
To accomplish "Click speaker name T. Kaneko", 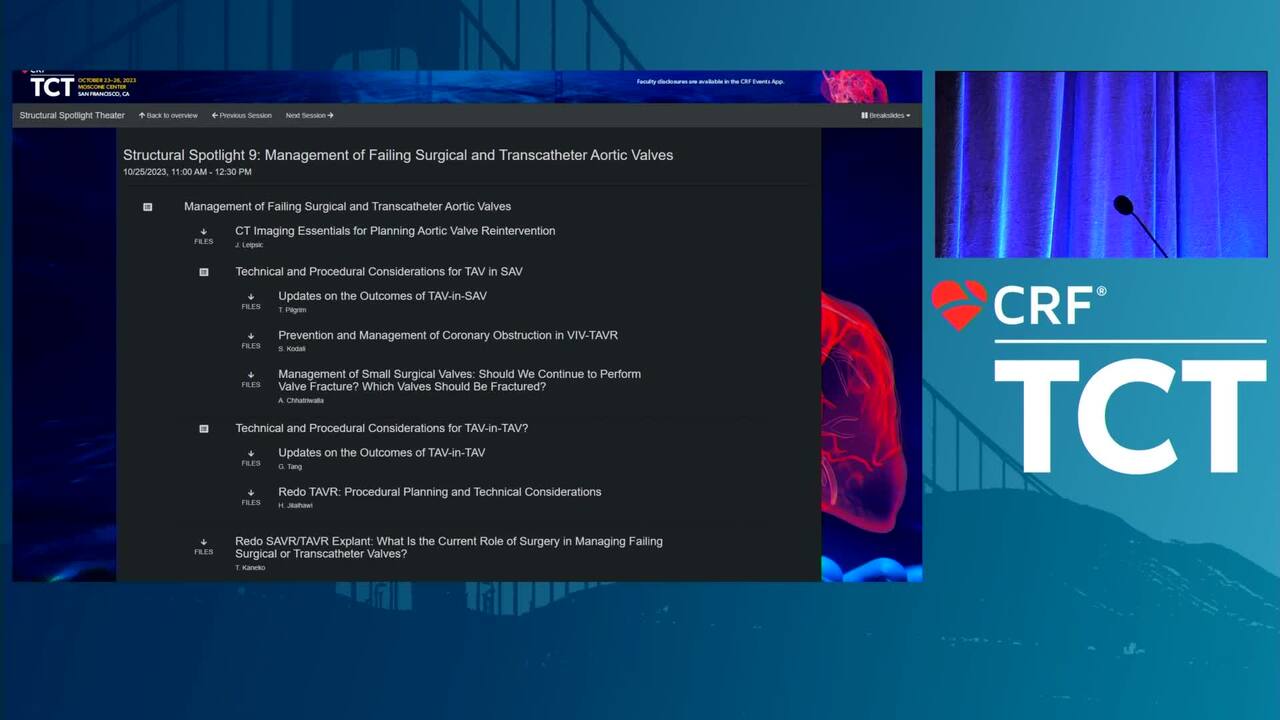I will click(250, 568).
